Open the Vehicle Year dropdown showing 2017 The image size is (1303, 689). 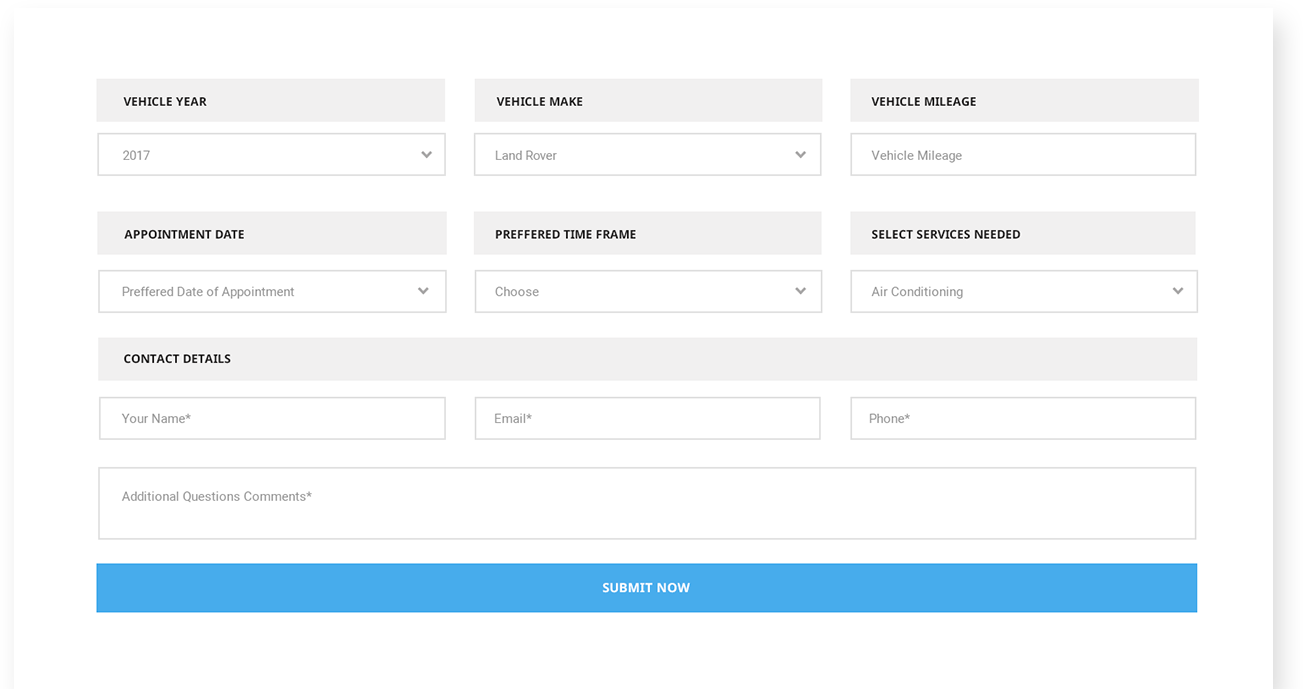(x=260, y=155)
